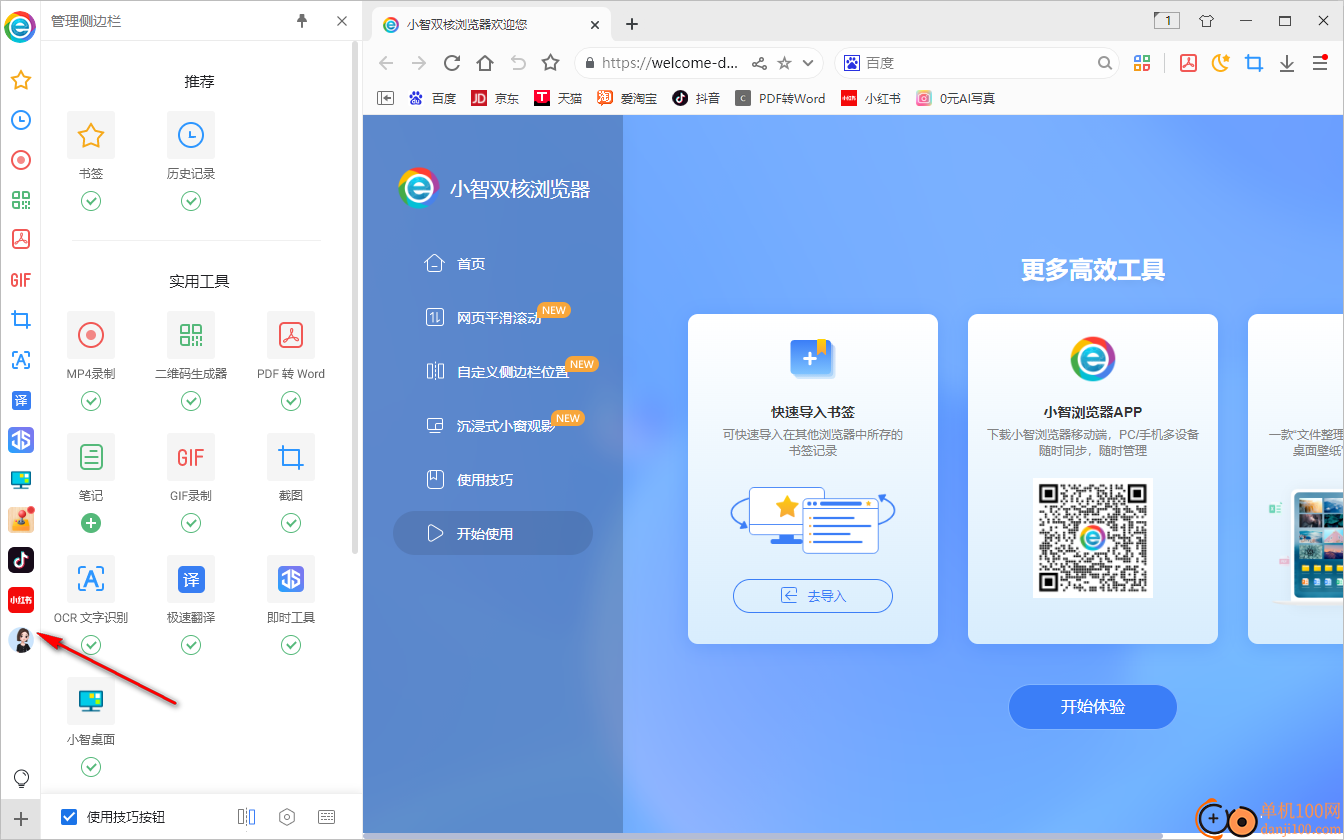Select 开始使用 in welcome menu

493,534
